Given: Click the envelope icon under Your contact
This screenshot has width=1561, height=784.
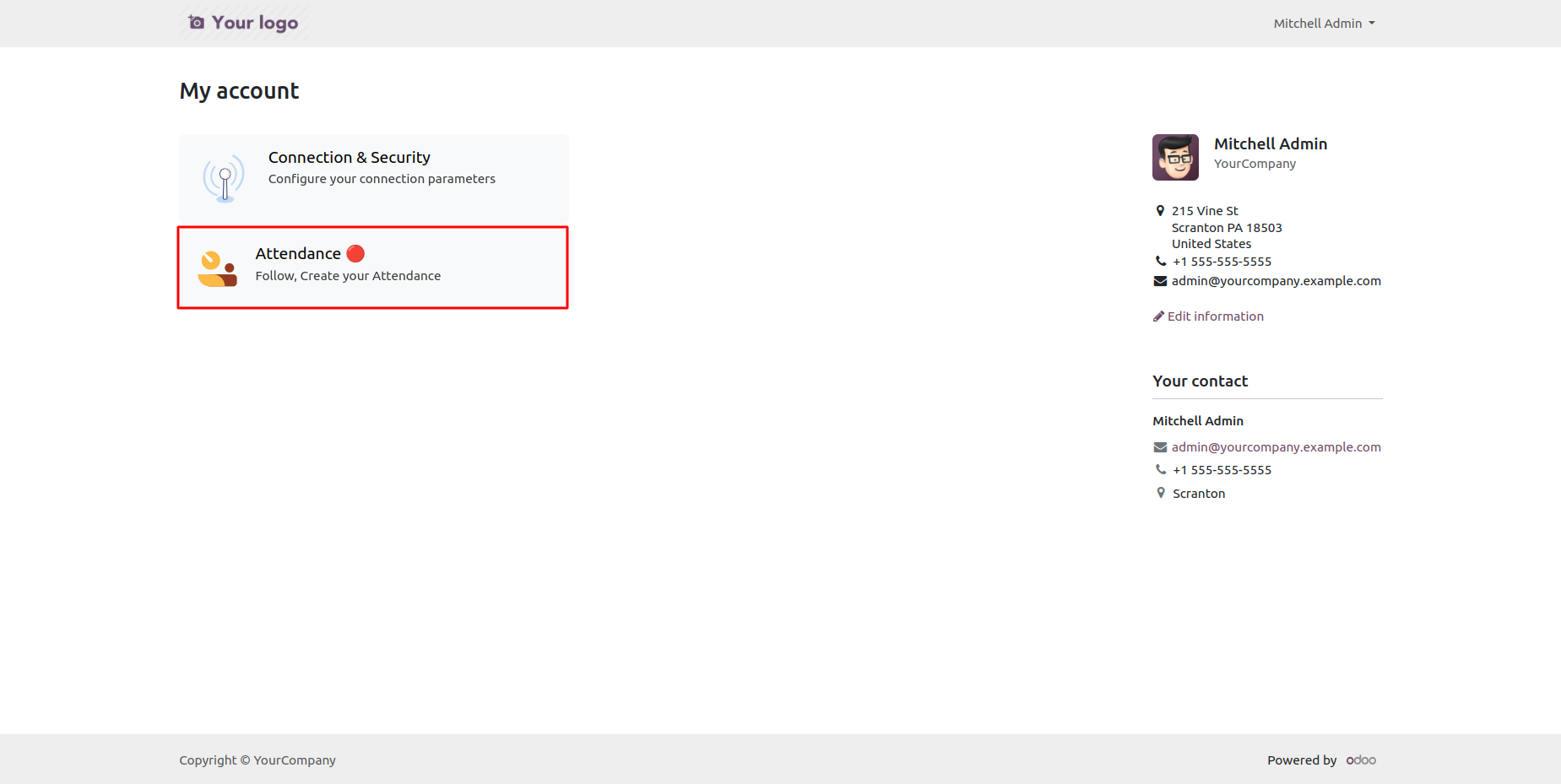Looking at the screenshot, I should [1160, 447].
